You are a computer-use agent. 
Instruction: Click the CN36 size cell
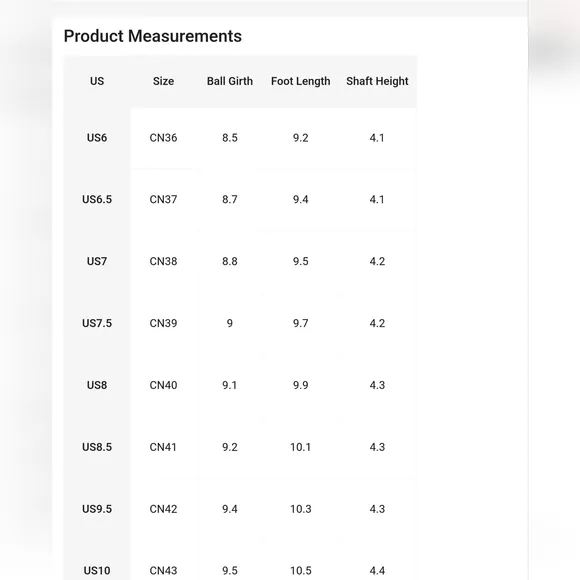[163, 138]
